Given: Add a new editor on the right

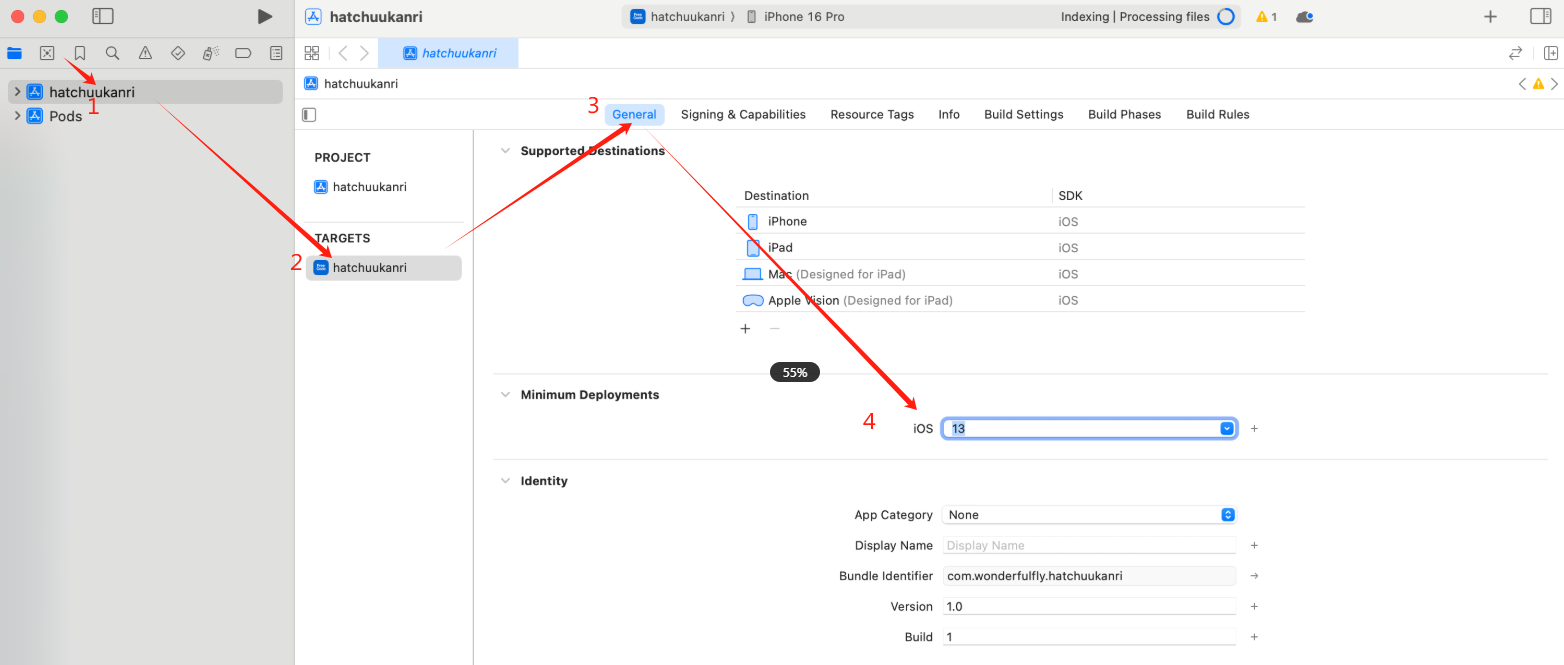Looking at the screenshot, I should coord(1551,53).
